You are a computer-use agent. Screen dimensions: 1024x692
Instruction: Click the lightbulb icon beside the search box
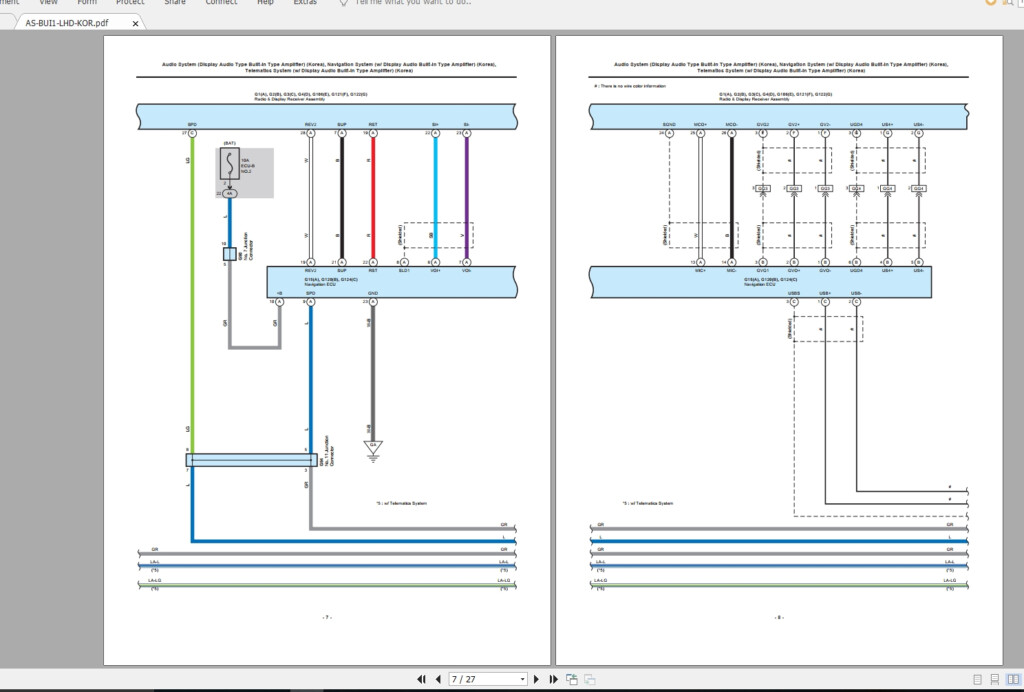tap(344, 3)
